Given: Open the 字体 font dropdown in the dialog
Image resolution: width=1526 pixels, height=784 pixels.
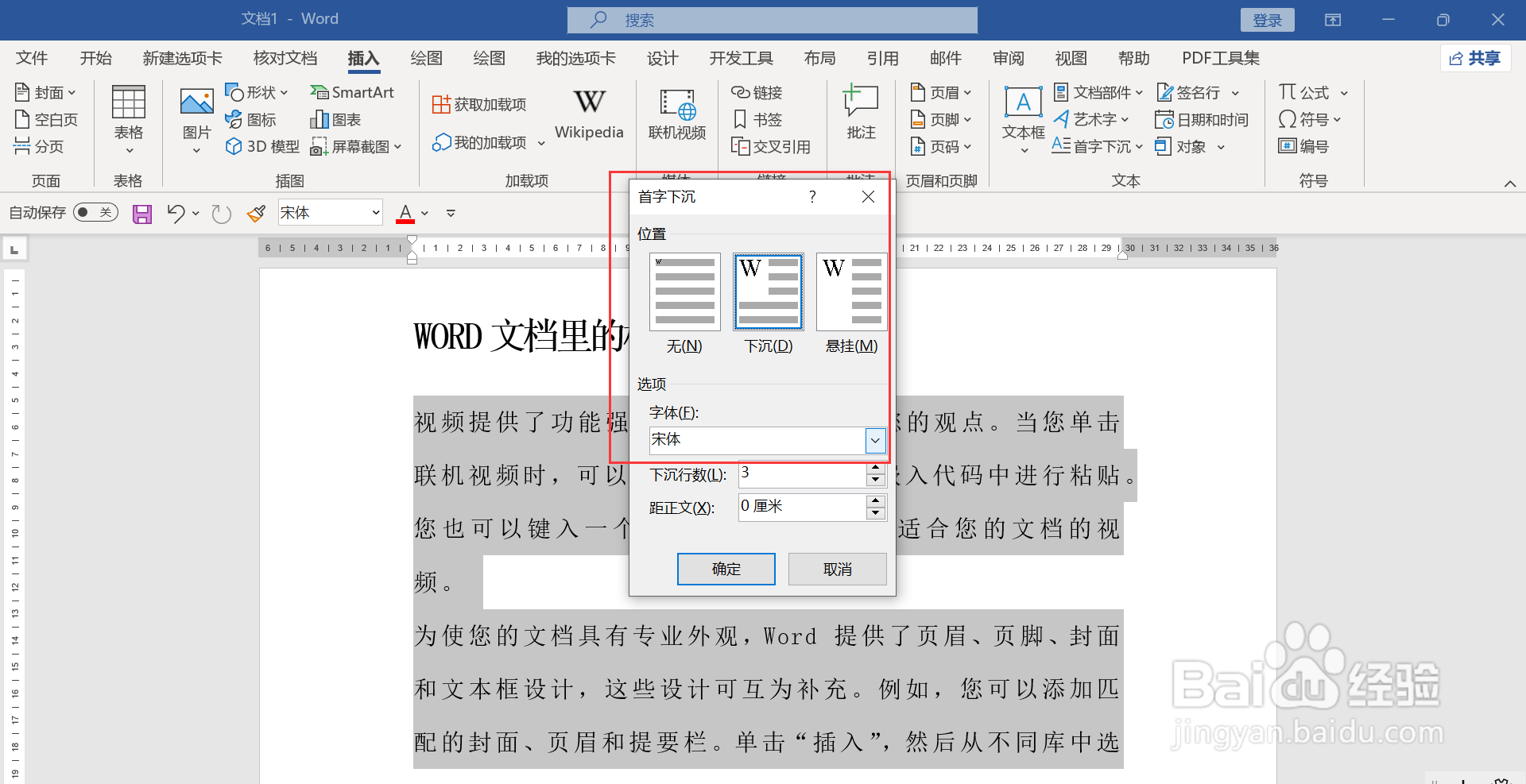Looking at the screenshot, I should [875, 441].
